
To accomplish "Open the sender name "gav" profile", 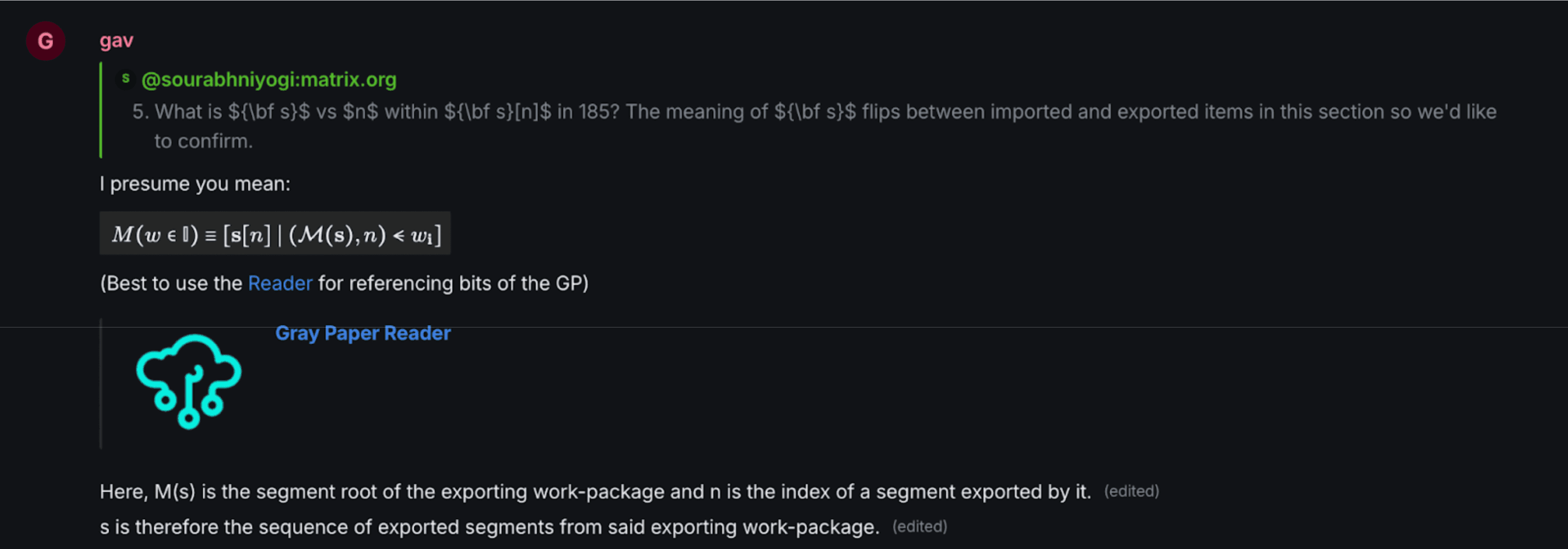I will tap(116, 41).
